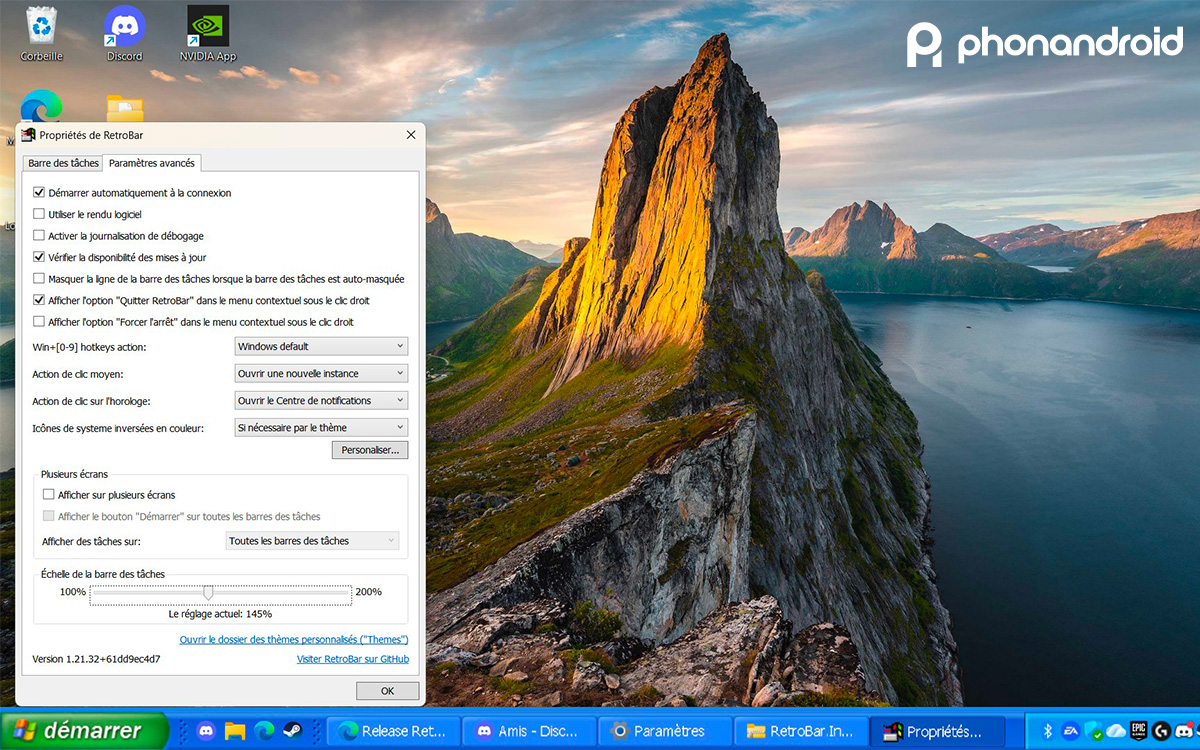Open Bluetooth settings from the tray
Viewport: 1200px width, 750px height.
(1047, 731)
